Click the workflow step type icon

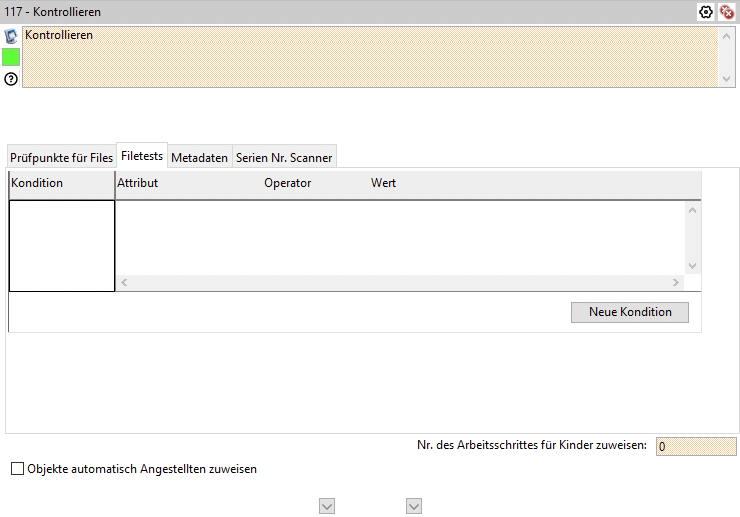tap(11, 36)
